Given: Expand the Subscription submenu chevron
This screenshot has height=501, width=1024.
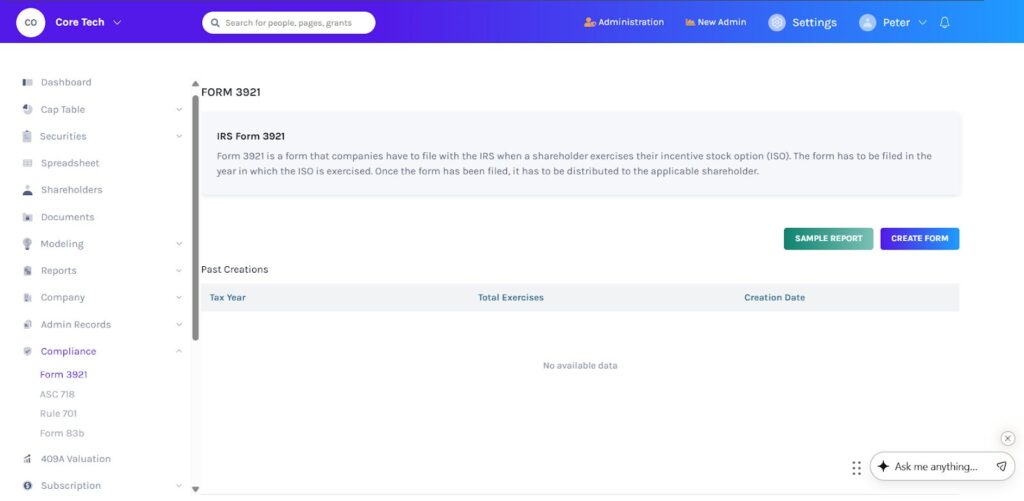Looking at the screenshot, I should (179, 486).
